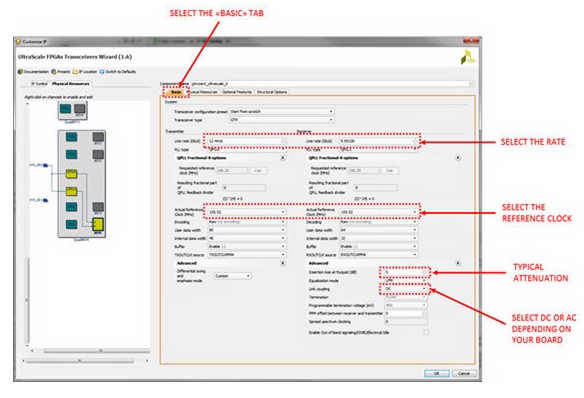The image size is (584, 398).
Task: Collapse receiver QPLL Fractional-N options section
Action: [x=458, y=158]
